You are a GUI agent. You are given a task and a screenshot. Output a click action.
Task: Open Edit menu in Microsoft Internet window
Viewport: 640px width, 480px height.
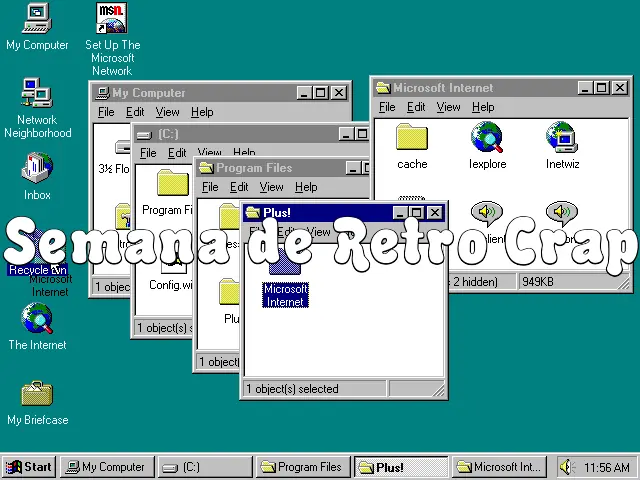click(x=416, y=107)
